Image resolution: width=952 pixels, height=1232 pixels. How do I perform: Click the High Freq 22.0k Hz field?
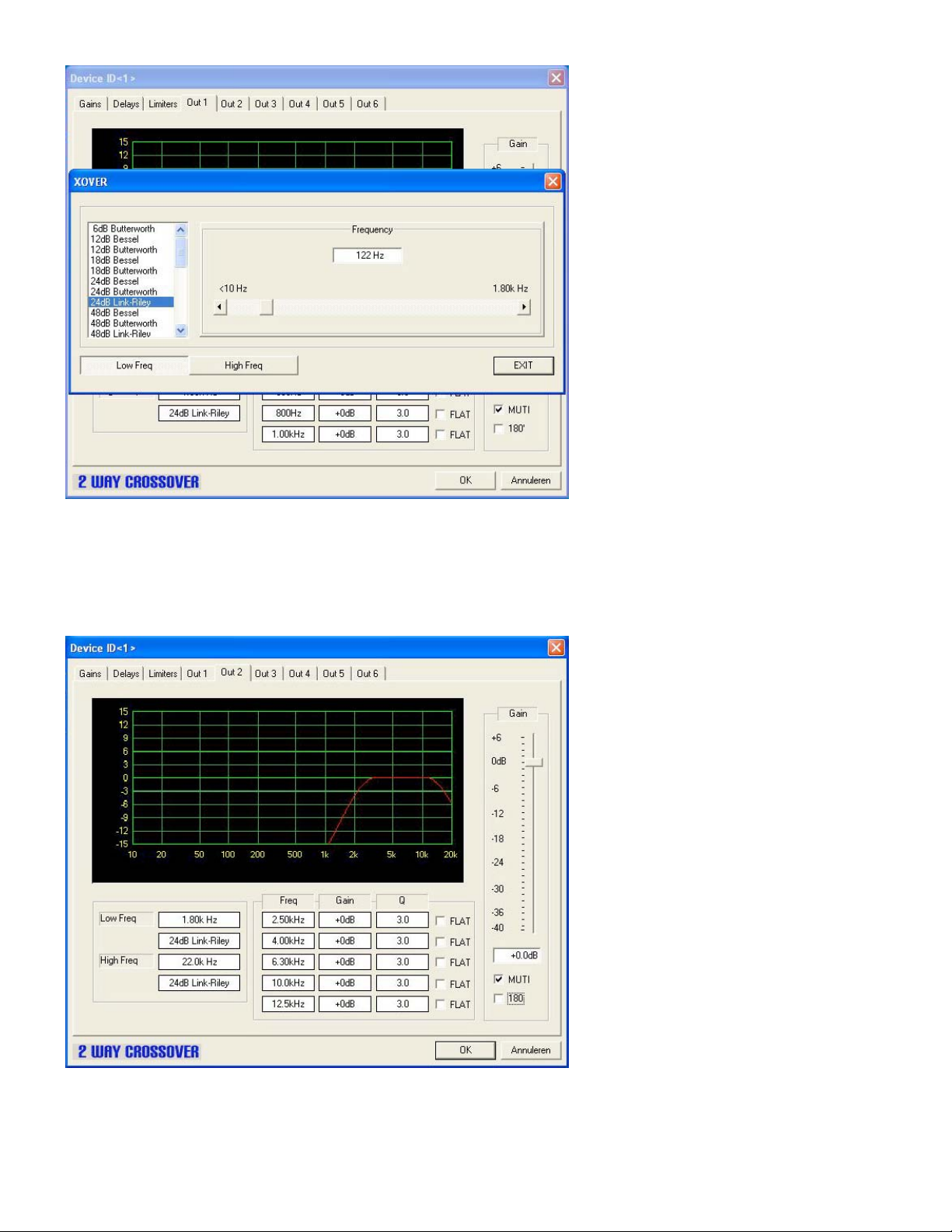coord(199,962)
